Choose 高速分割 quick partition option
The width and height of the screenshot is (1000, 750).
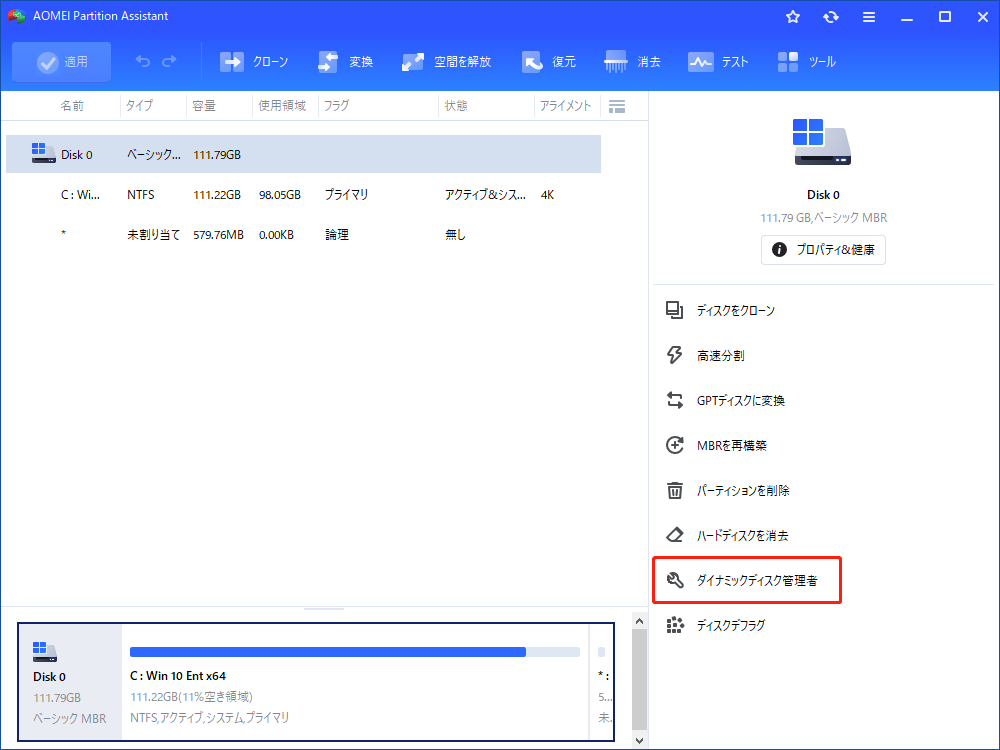(705, 355)
